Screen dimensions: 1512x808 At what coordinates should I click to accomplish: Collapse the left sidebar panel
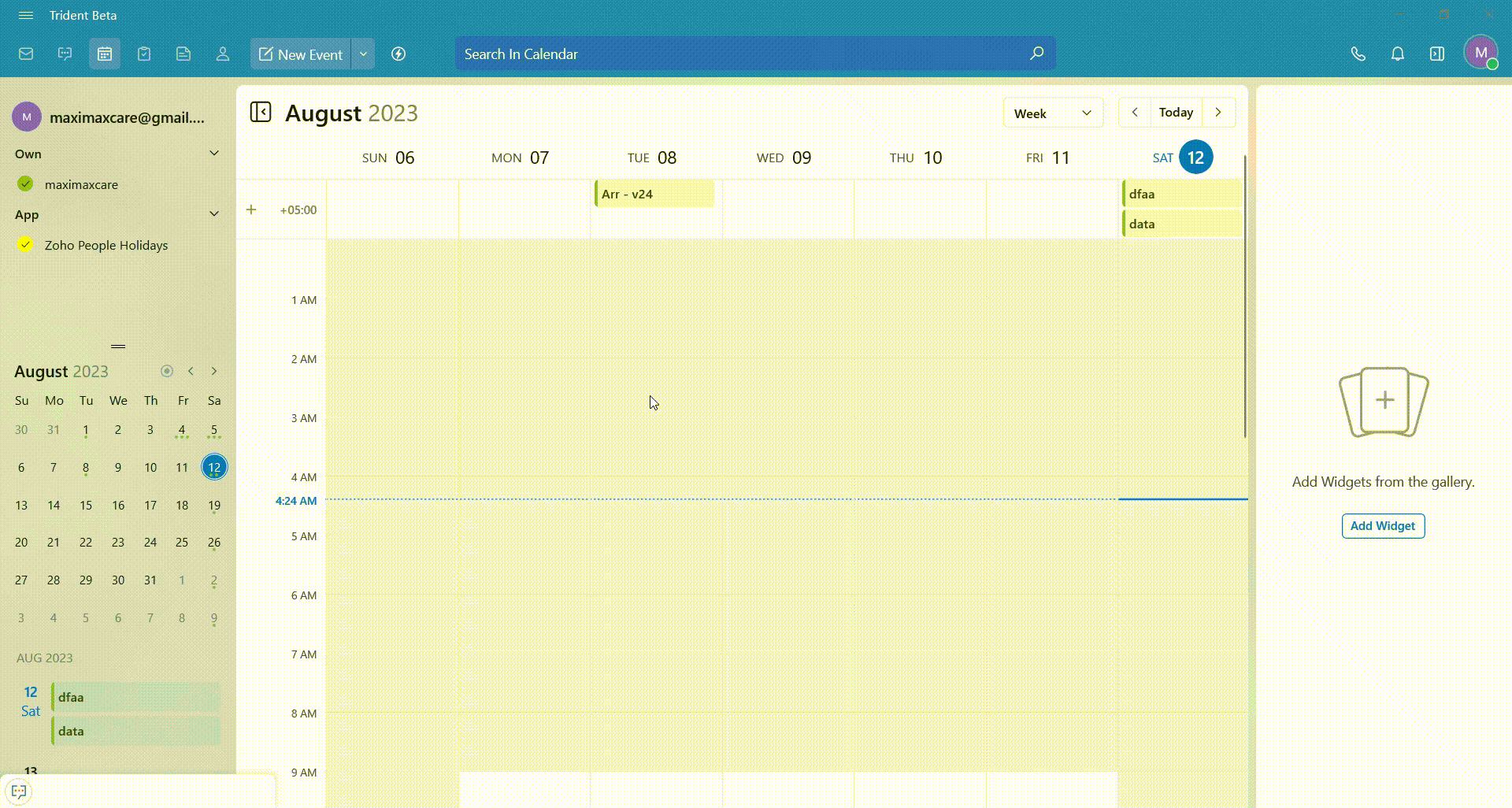pyautogui.click(x=261, y=113)
